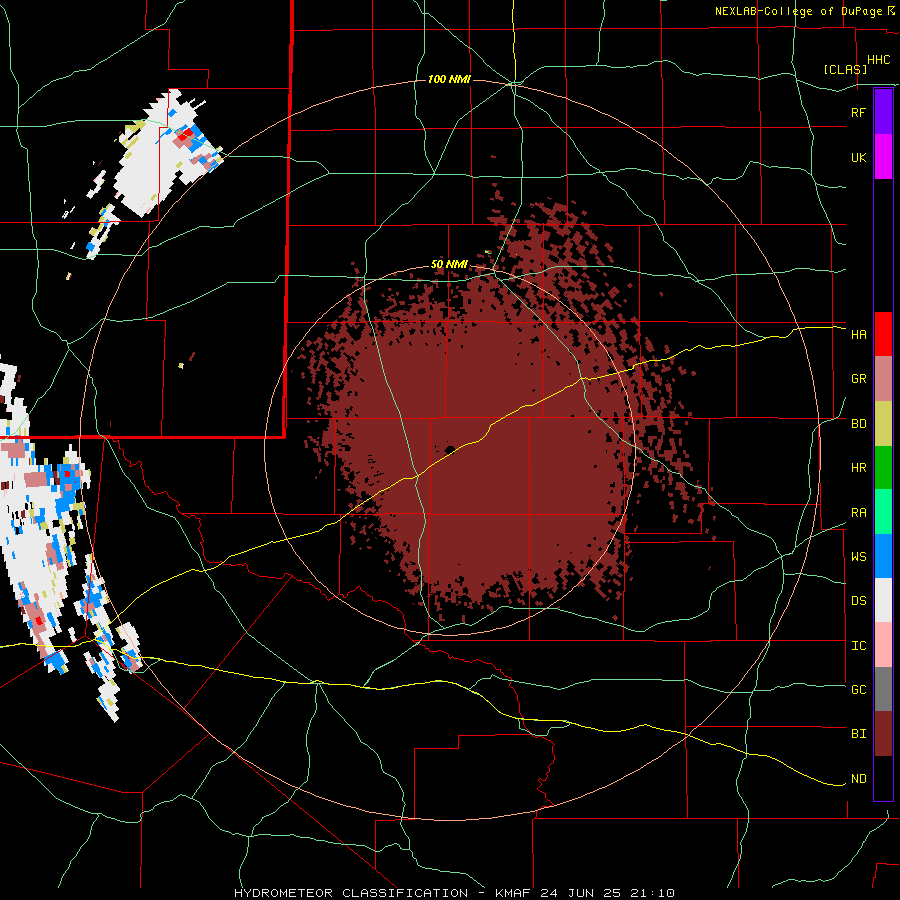The height and width of the screenshot is (900, 900).
Task: Click the HA red legend swatch
Action: [x=883, y=334]
